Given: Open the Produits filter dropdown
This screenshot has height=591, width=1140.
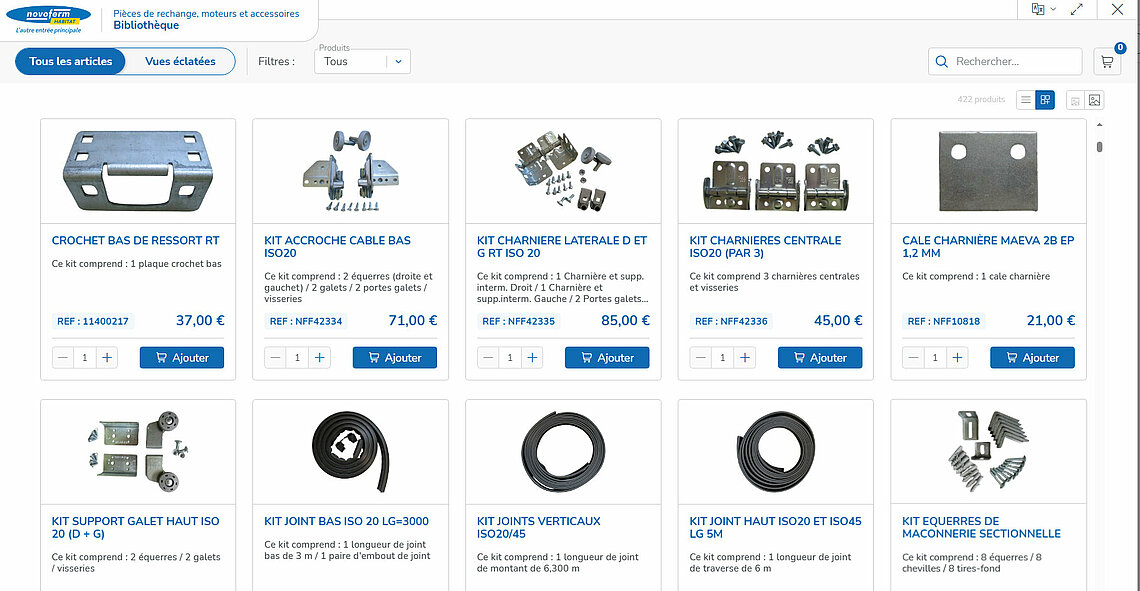Looking at the screenshot, I should click(362, 61).
